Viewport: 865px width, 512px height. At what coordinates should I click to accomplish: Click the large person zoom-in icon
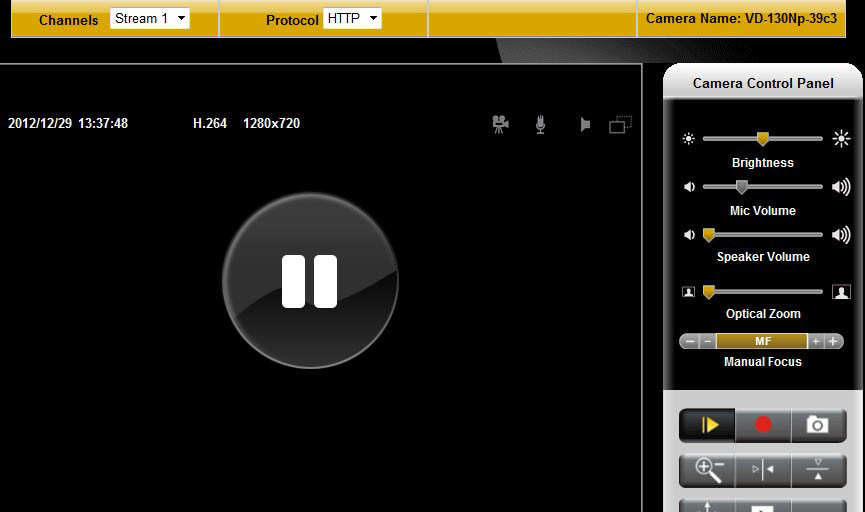[x=841, y=292]
